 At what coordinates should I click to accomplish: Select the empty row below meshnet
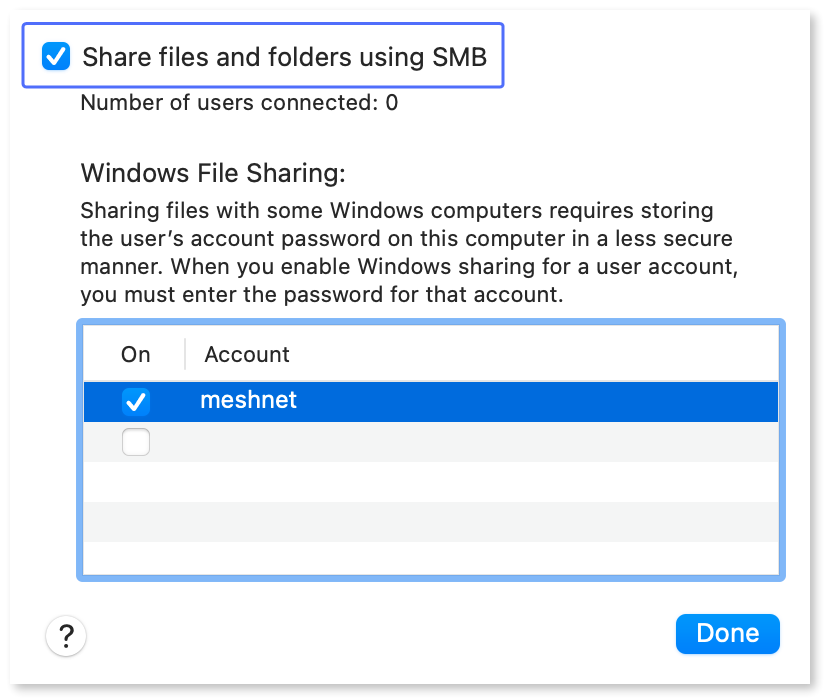click(x=300, y=441)
